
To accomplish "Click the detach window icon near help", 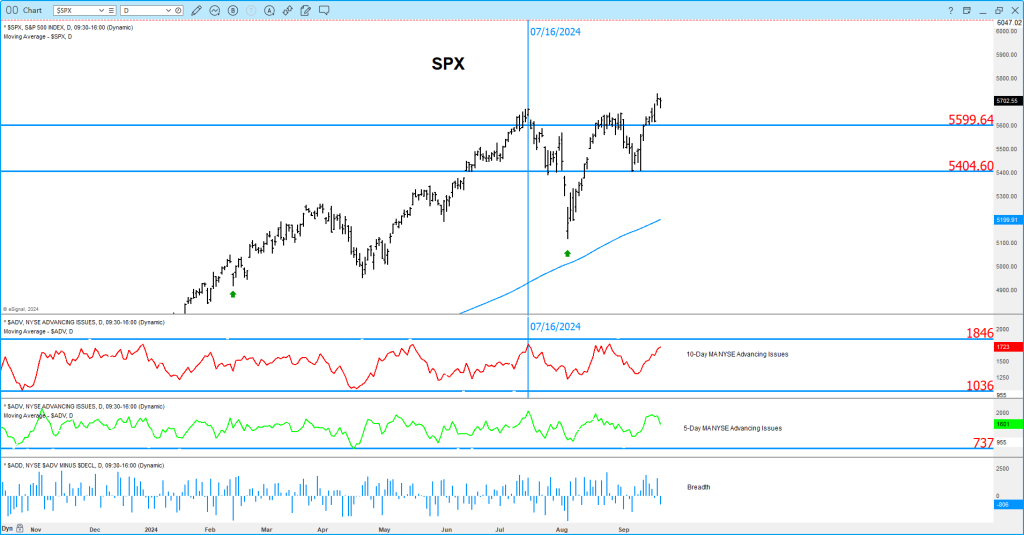I will coord(967,10).
